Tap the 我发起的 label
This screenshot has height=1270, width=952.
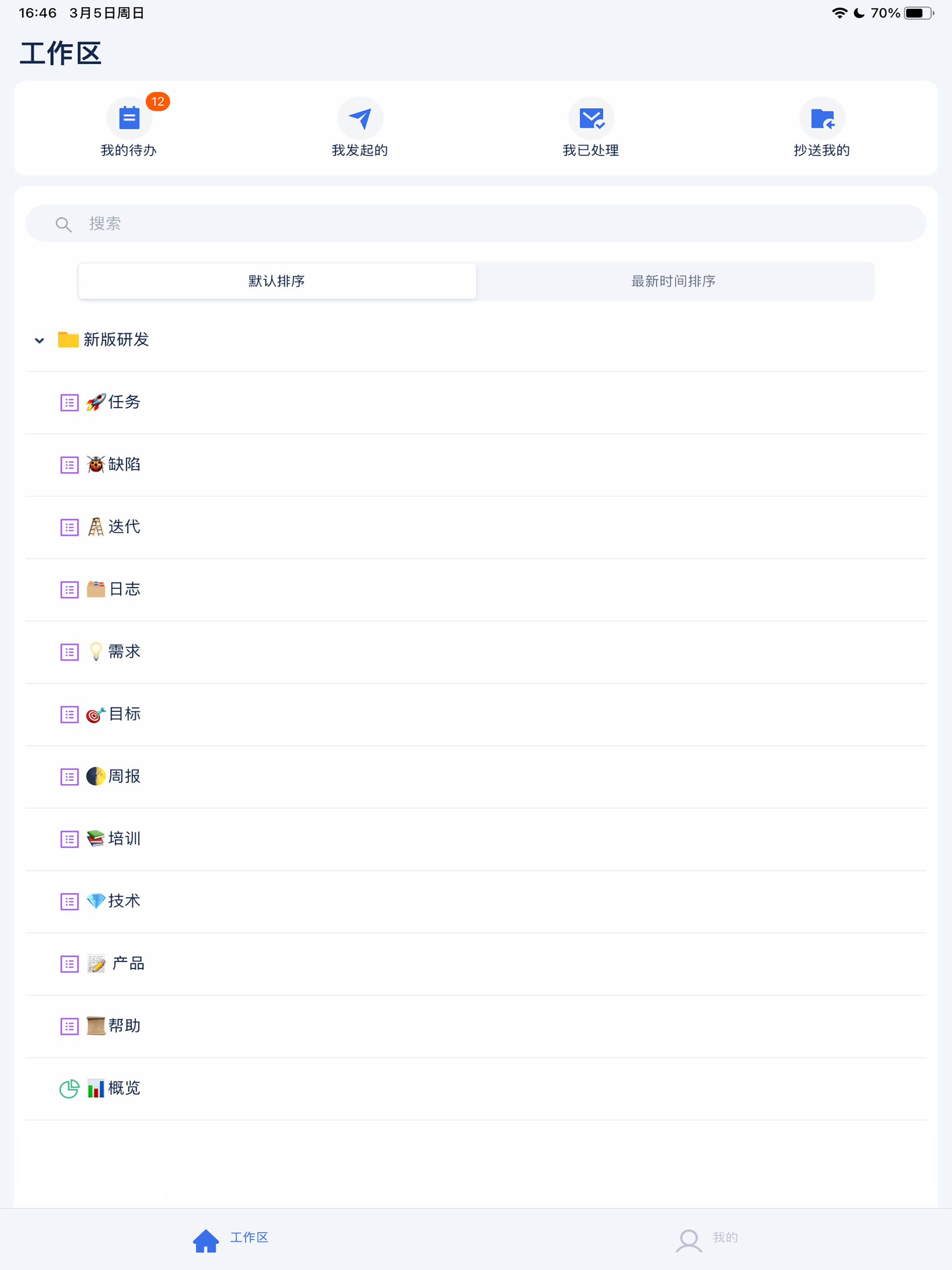(x=360, y=151)
